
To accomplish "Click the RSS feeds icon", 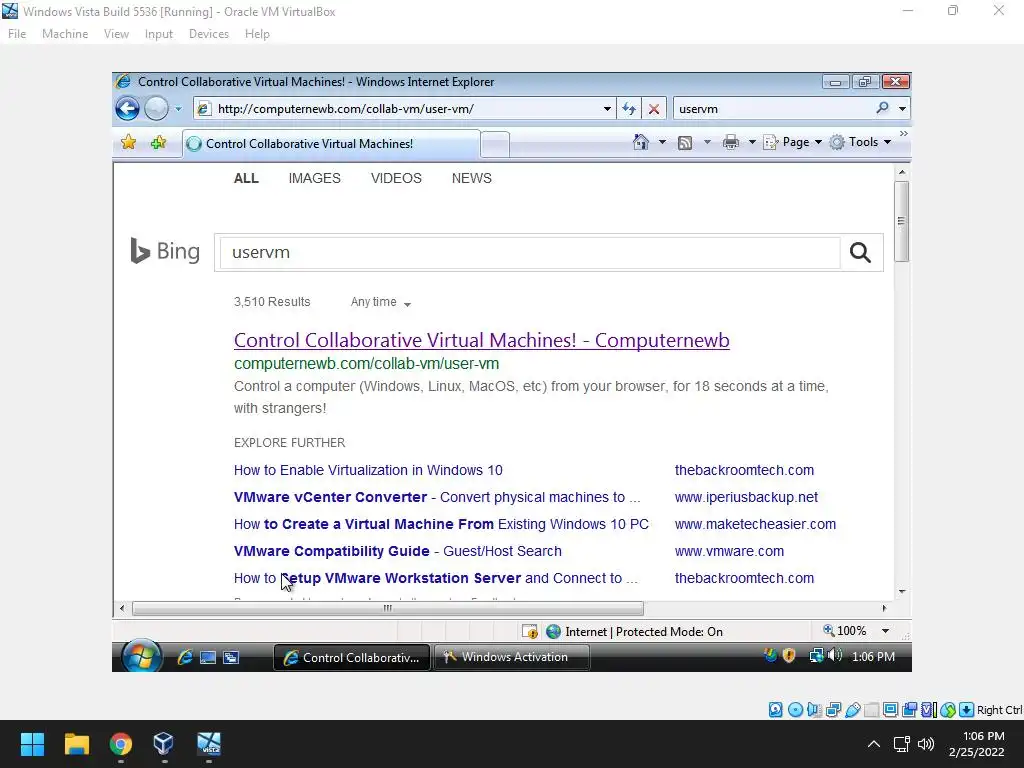I will 684,142.
